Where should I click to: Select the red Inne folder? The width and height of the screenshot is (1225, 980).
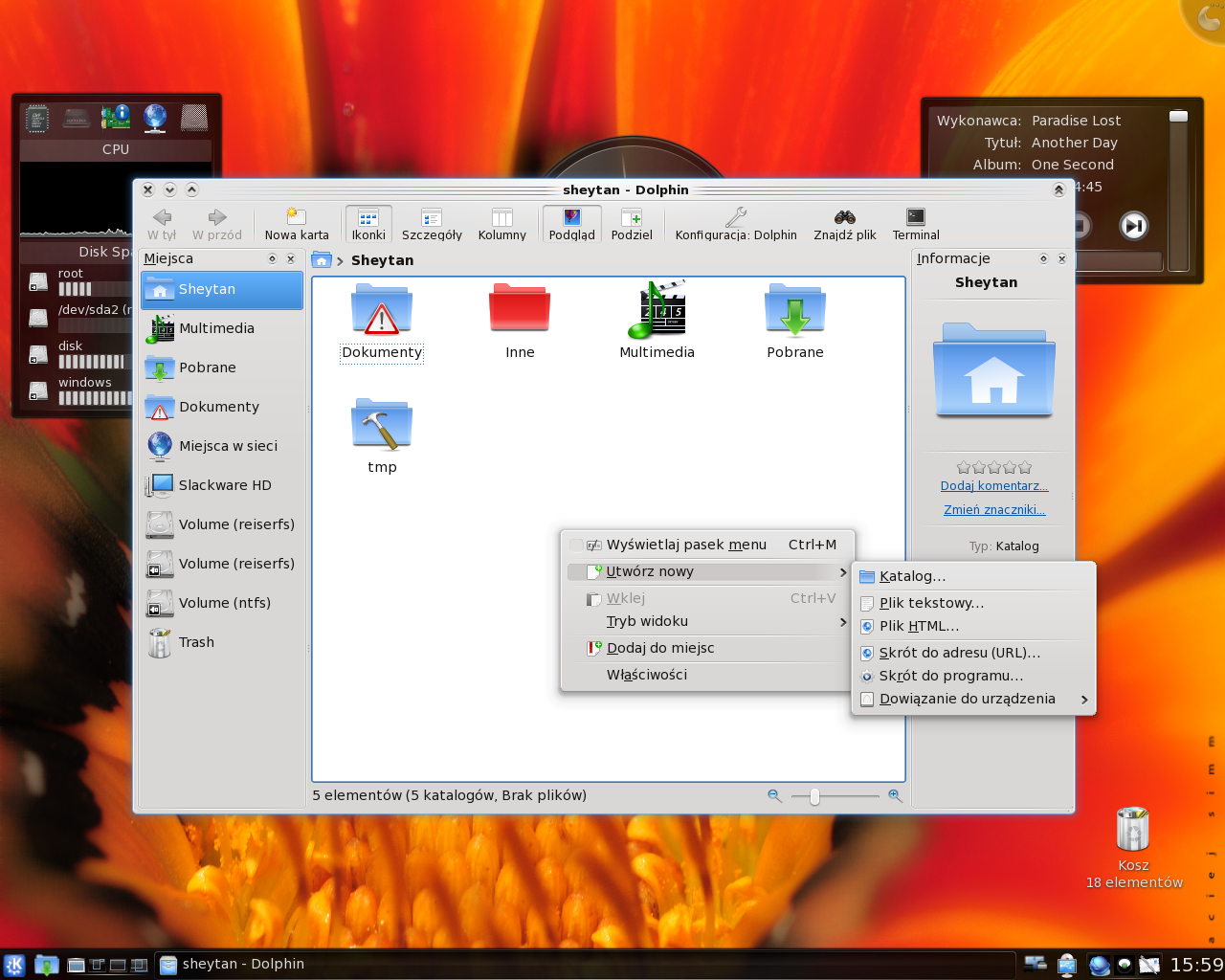coord(520,323)
